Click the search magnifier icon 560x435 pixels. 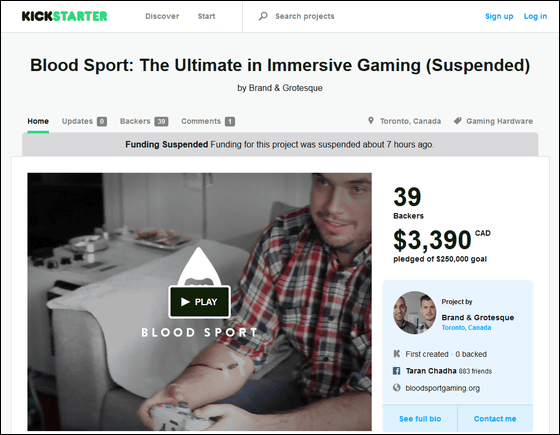tap(263, 16)
